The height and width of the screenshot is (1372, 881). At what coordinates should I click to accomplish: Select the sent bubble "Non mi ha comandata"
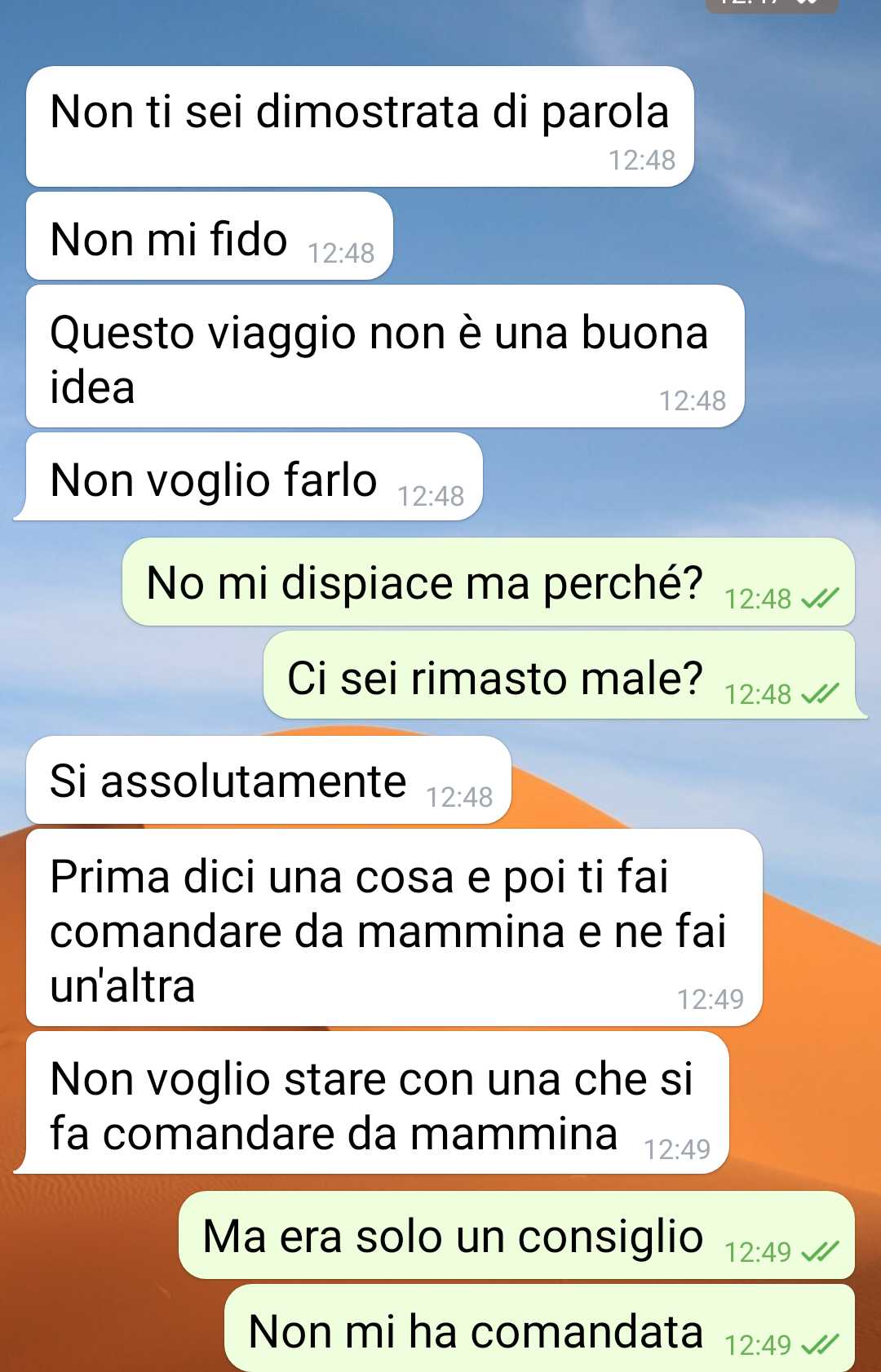click(539, 1328)
